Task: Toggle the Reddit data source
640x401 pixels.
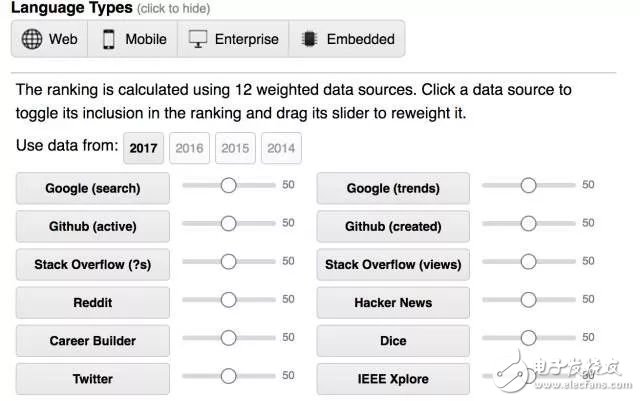Action: pyautogui.click(x=93, y=302)
